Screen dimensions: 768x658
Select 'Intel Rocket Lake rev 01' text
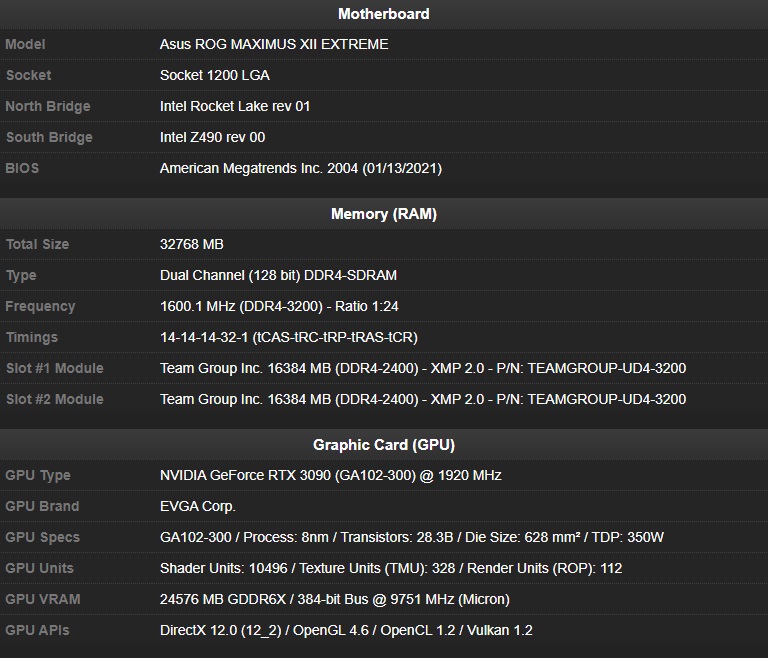(235, 106)
